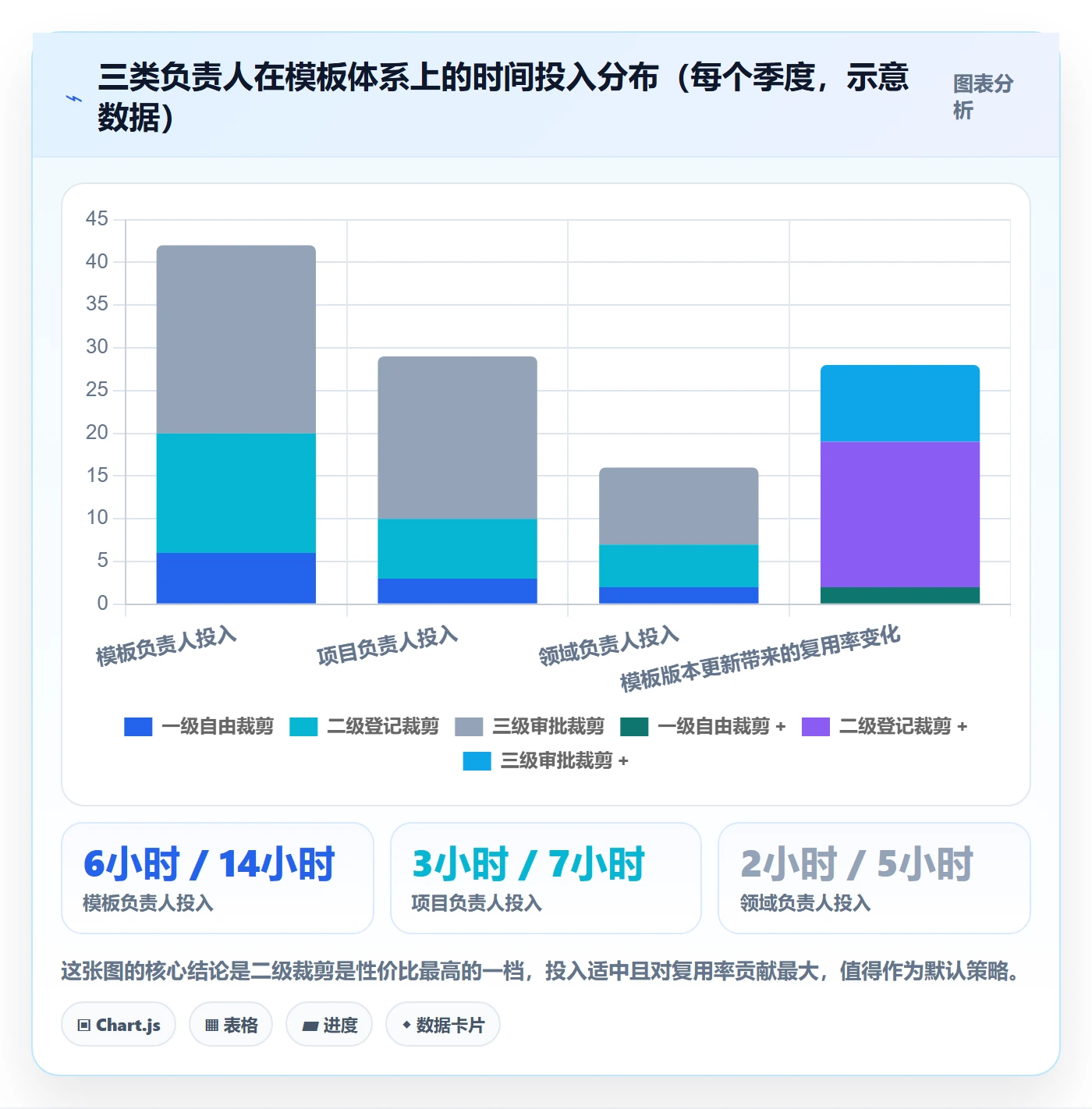
Task: Click the 领域负责人投入 x-axis label
Action: pos(608,646)
